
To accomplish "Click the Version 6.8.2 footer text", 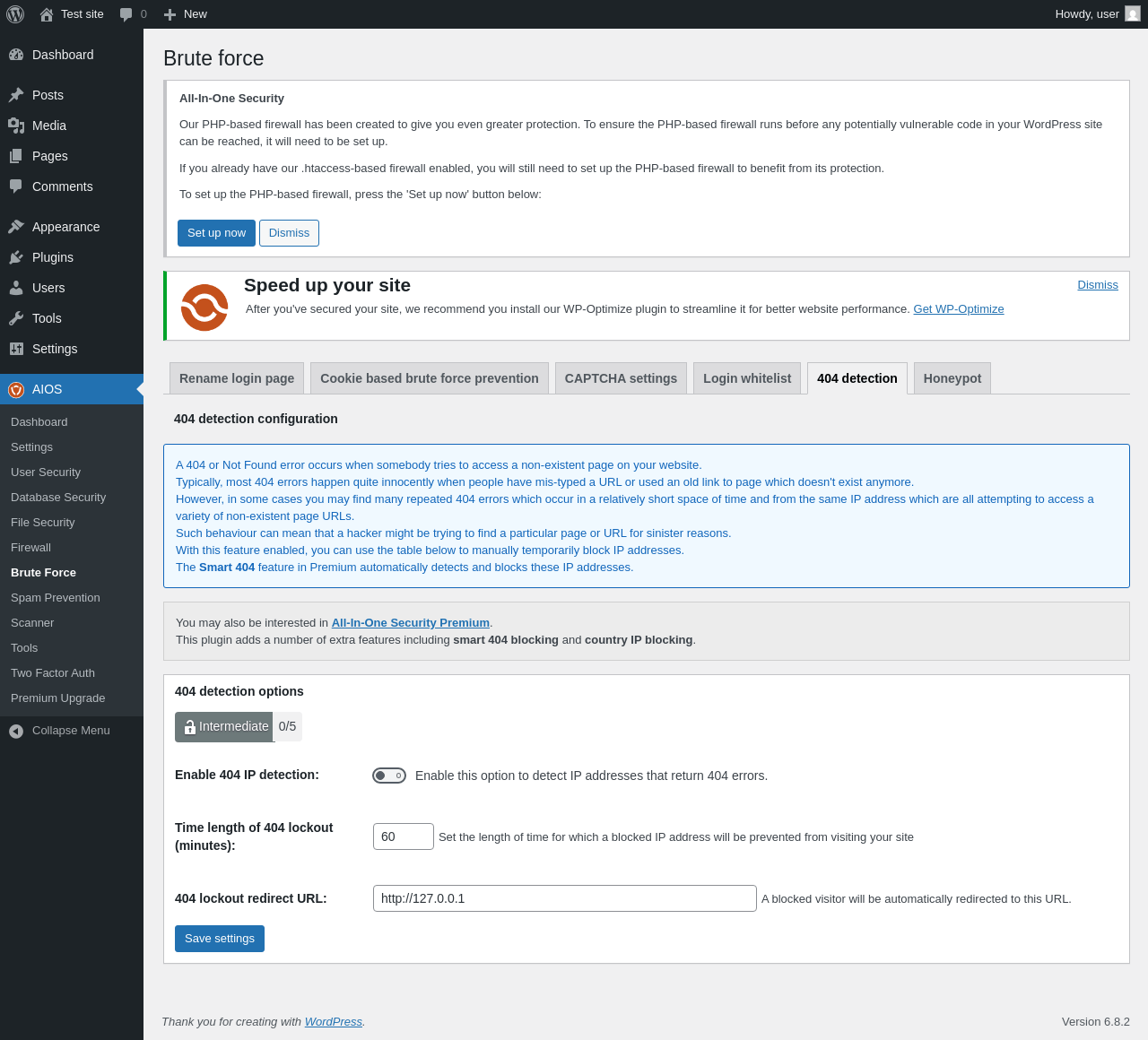I will tap(1096, 1022).
